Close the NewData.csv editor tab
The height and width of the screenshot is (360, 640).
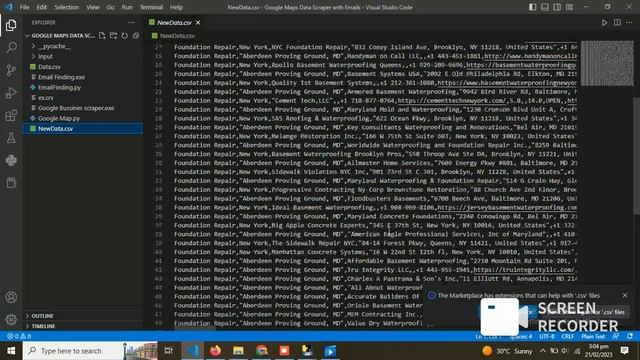(x=198, y=22)
